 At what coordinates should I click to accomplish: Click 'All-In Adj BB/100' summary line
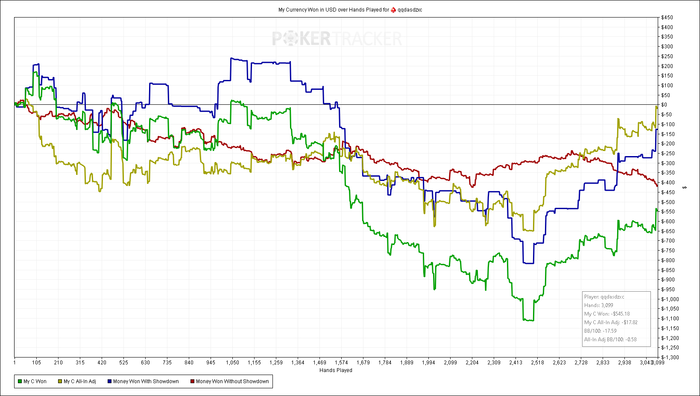click(x=610, y=339)
